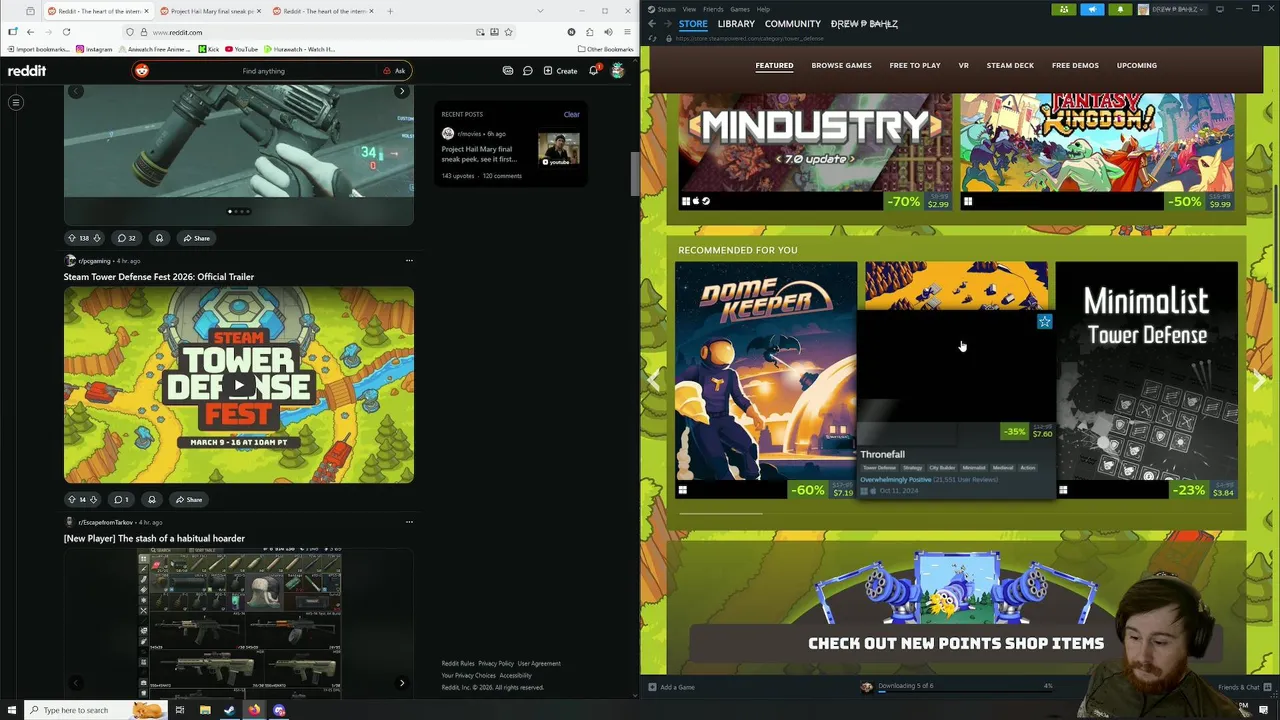Expand the Steam account name dropdown
The image size is (1280, 720).
tap(1174, 9)
